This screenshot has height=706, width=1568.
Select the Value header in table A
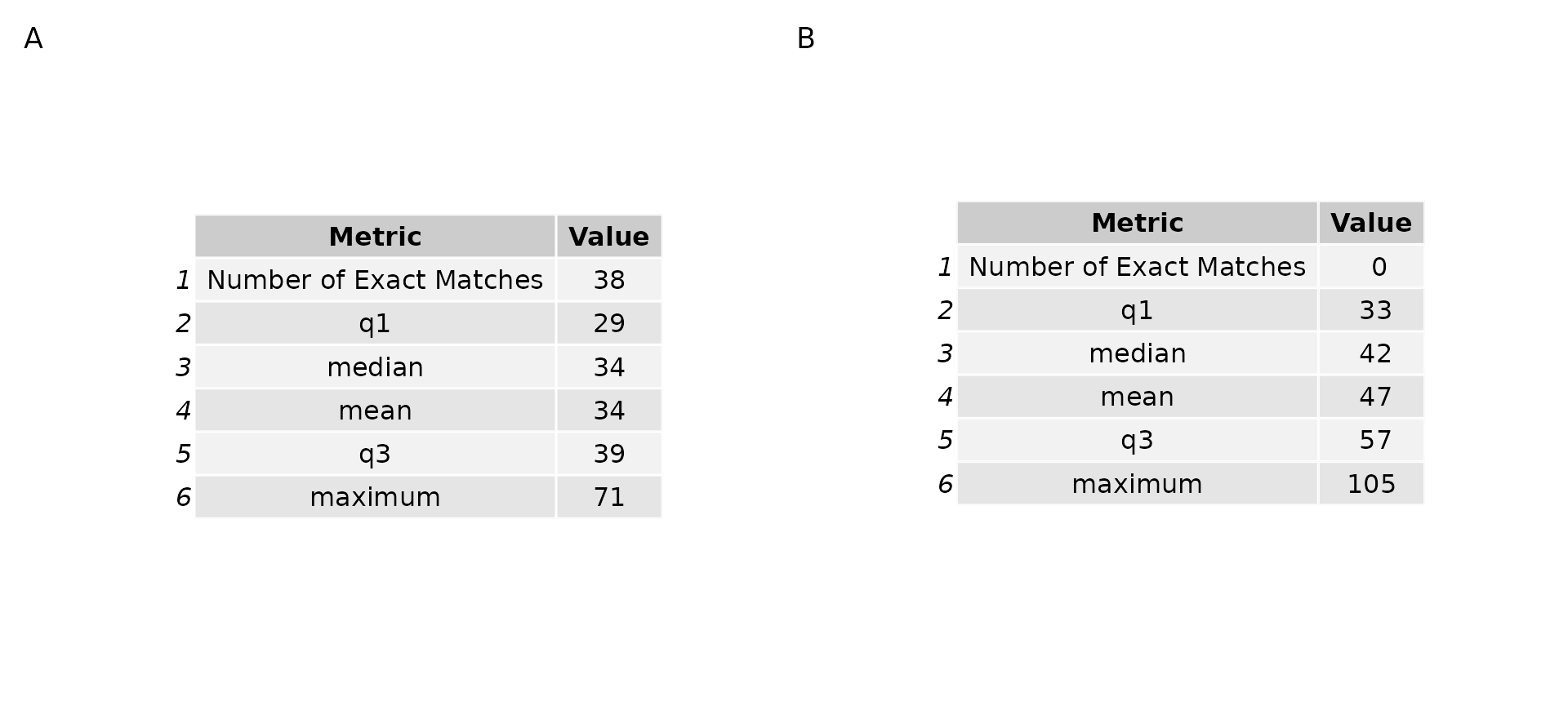[608, 237]
